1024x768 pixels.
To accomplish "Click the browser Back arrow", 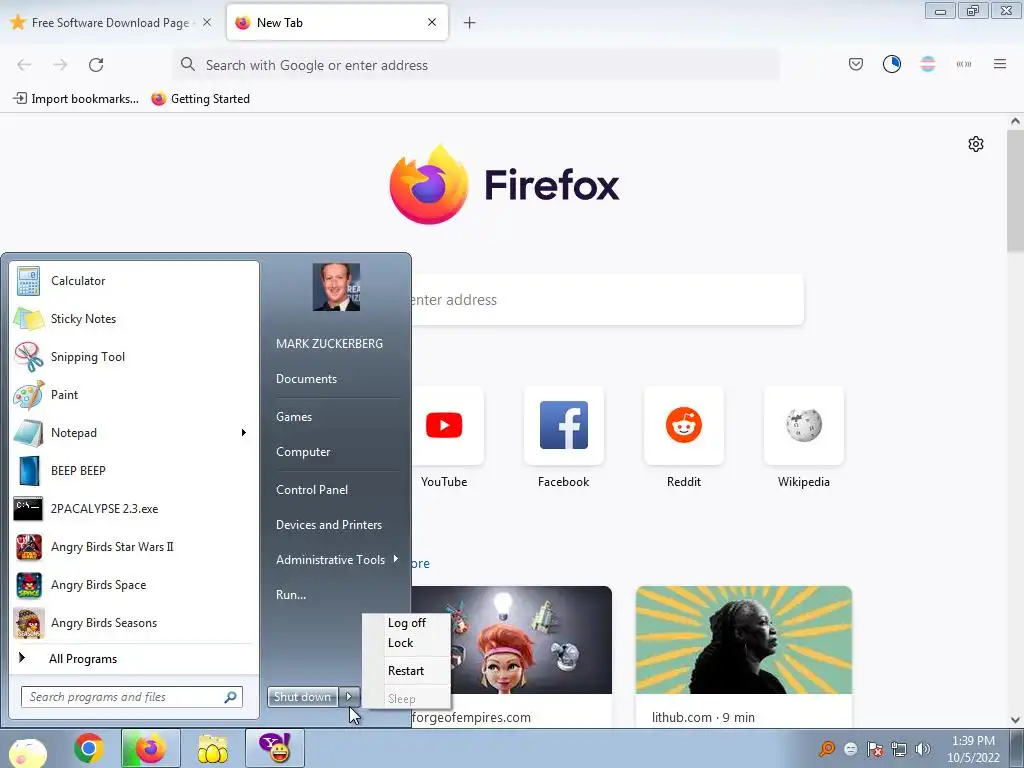I will tap(24, 65).
